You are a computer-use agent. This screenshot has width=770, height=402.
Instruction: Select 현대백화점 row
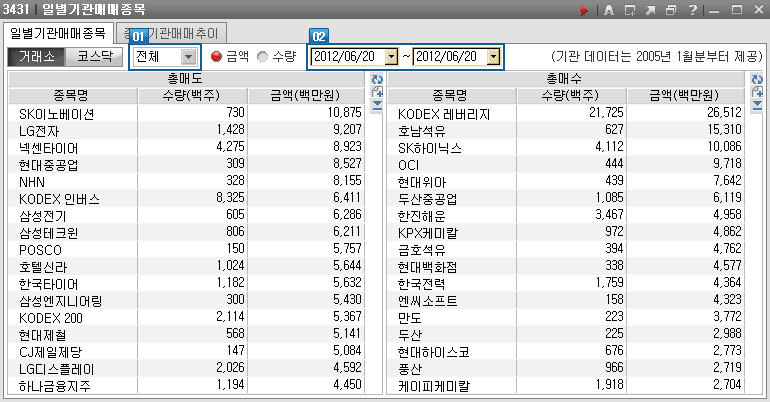(566, 267)
